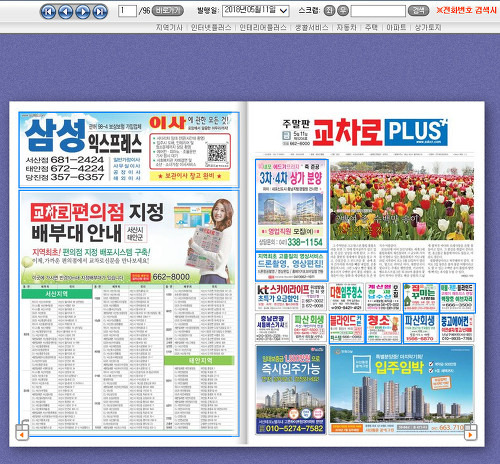Open the 생활서비스 section

click(312, 27)
